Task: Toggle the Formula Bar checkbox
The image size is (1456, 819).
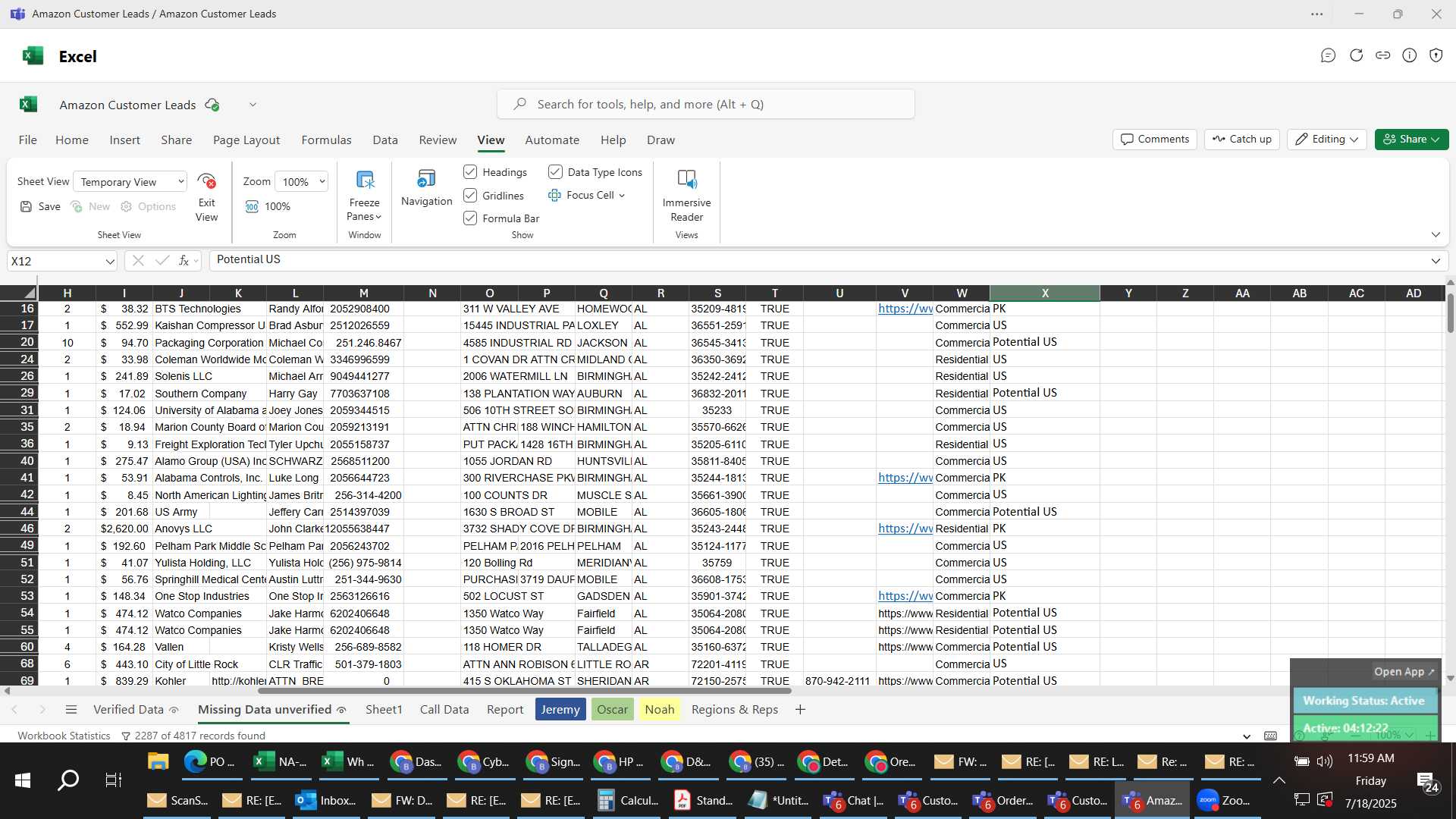Action: 470,218
